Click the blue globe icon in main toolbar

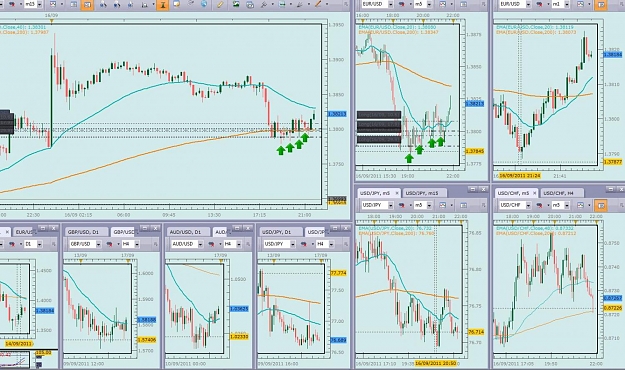(x=204, y=4)
